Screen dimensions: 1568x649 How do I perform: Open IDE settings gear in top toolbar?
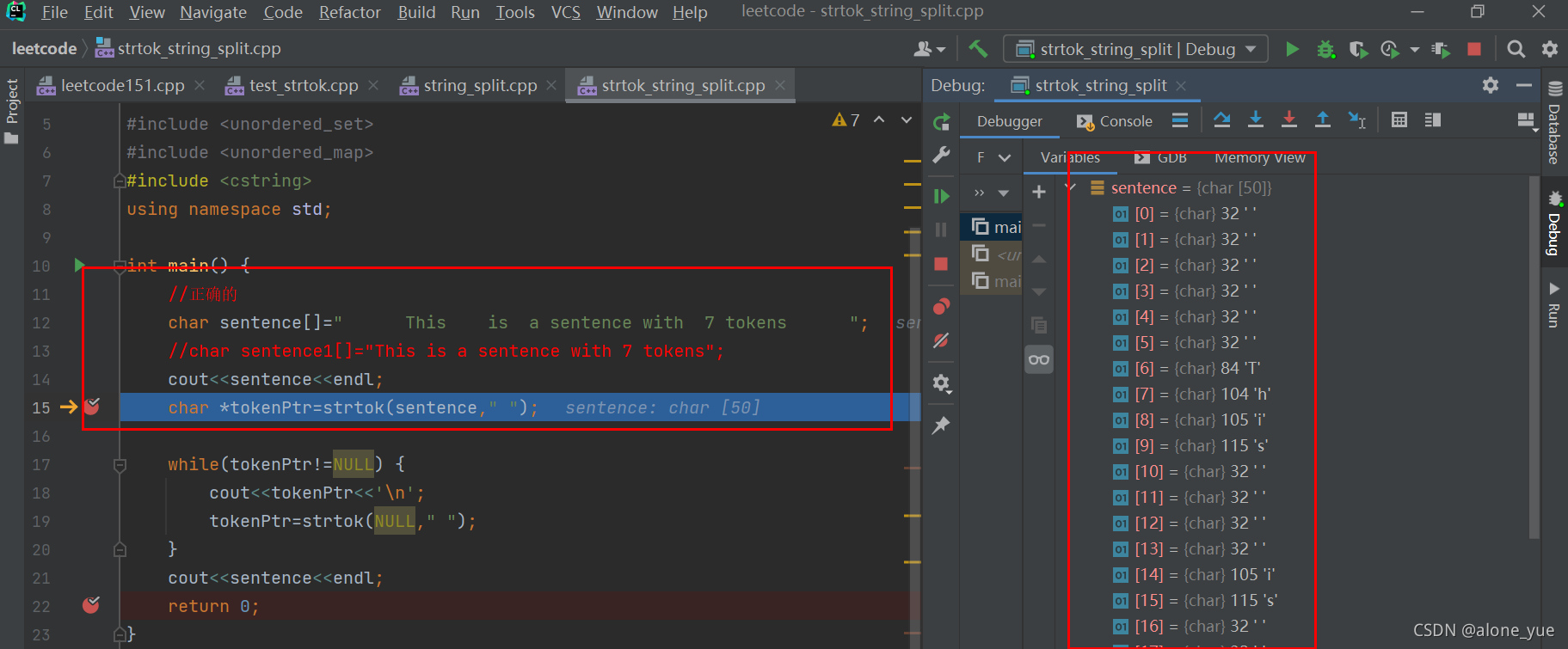(1549, 49)
